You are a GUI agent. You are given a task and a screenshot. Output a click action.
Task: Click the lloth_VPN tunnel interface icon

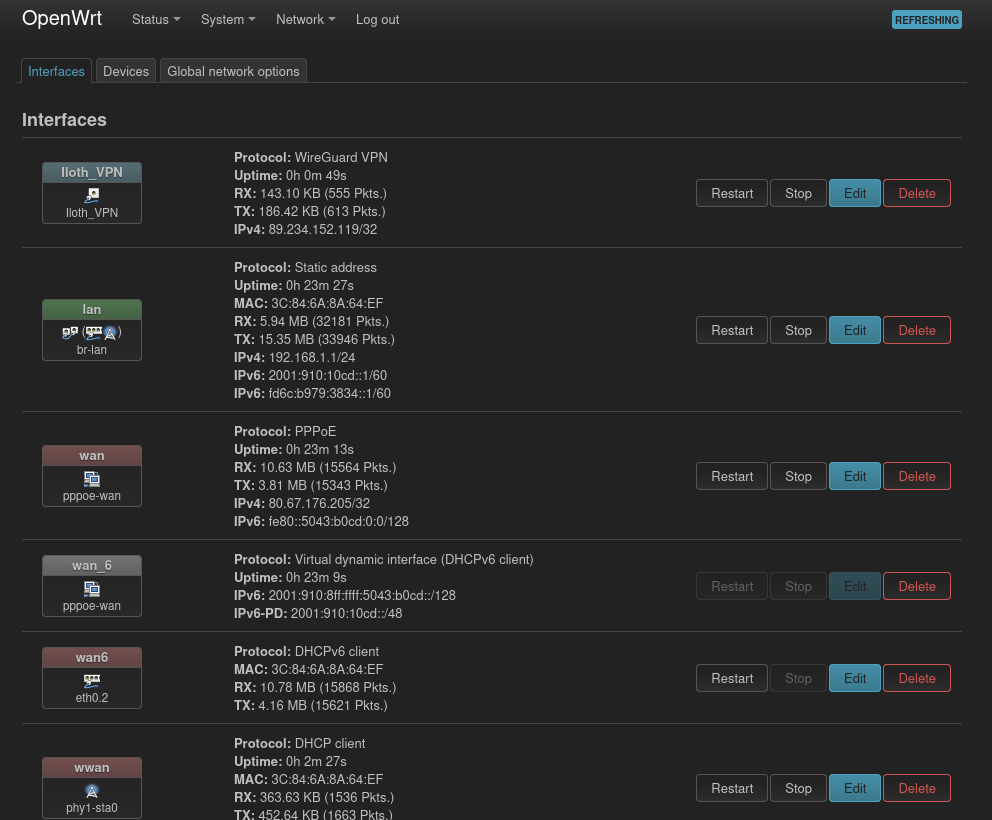92,194
